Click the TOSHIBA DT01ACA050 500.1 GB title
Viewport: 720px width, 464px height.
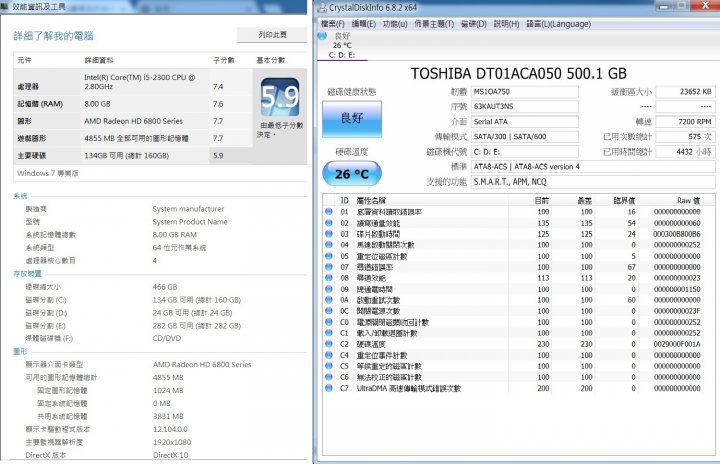click(518, 74)
